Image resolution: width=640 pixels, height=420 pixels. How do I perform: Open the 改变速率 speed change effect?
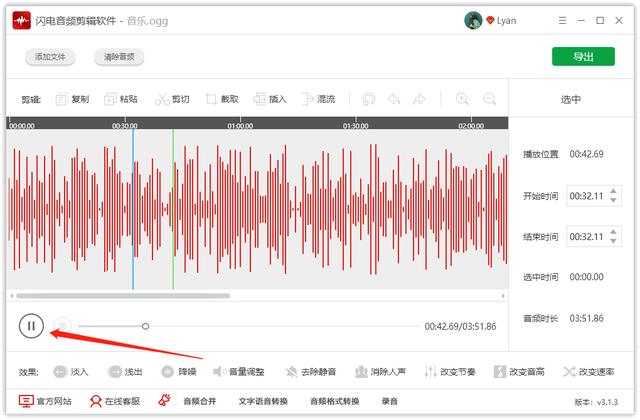[588, 371]
